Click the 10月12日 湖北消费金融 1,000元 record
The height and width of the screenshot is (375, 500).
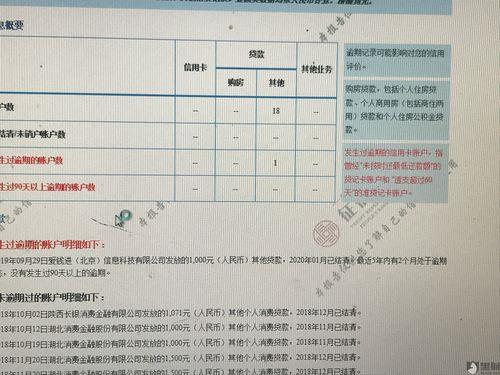(x=180, y=328)
